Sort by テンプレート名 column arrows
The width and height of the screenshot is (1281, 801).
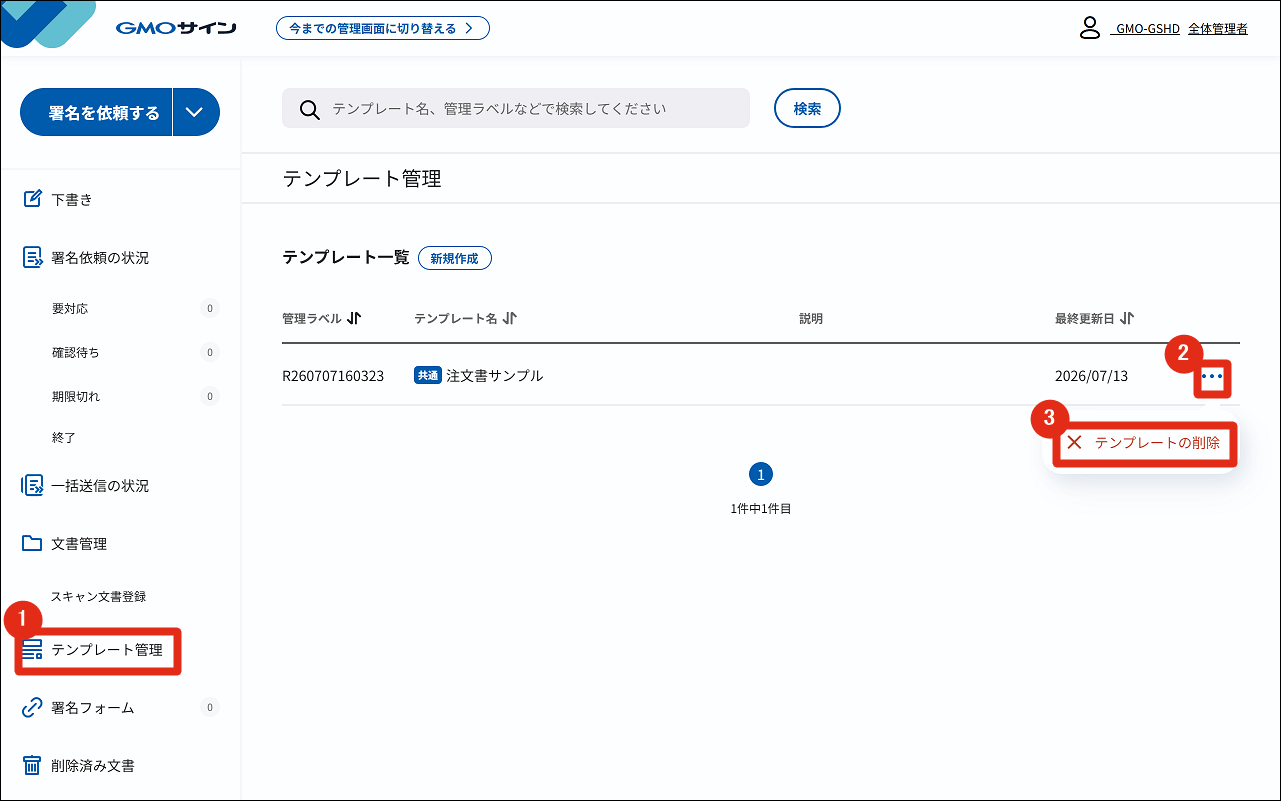click(510, 318)
